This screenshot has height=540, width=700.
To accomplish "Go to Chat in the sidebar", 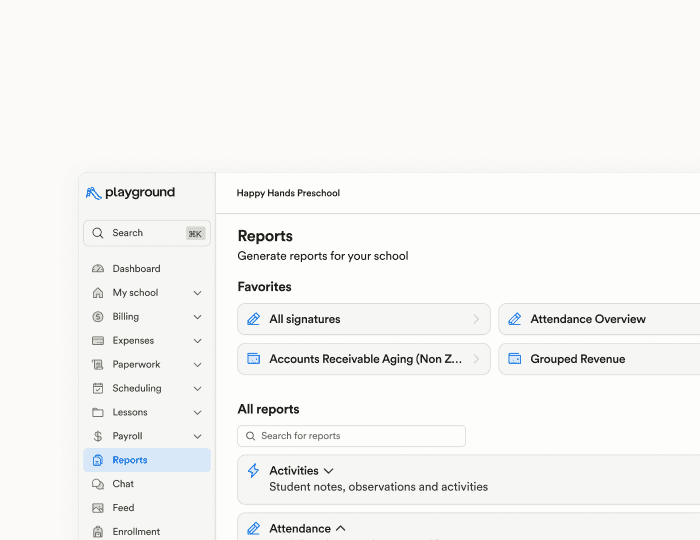I will pos(147,484).
